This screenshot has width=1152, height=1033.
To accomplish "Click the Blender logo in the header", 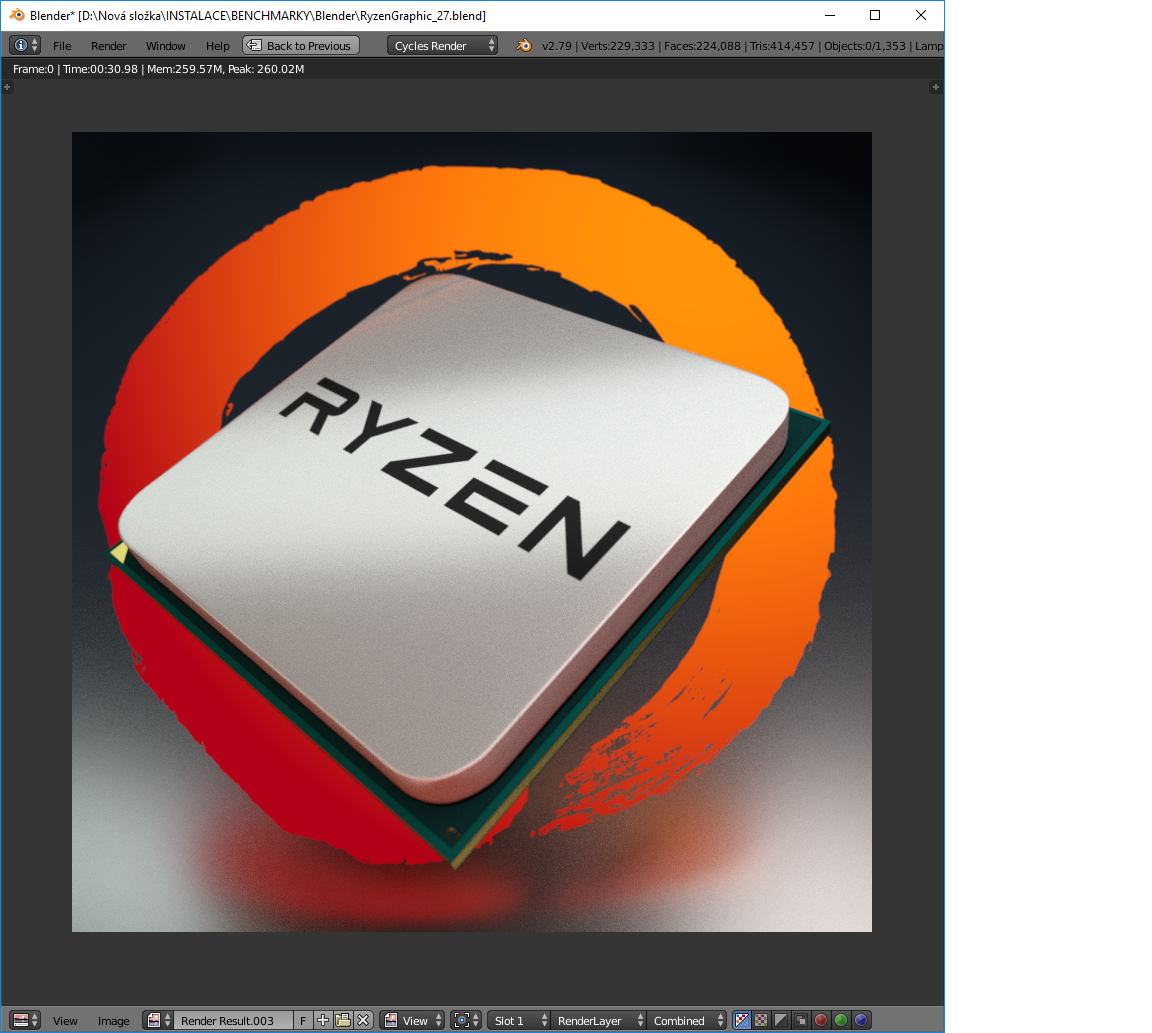I will (525, 46).
